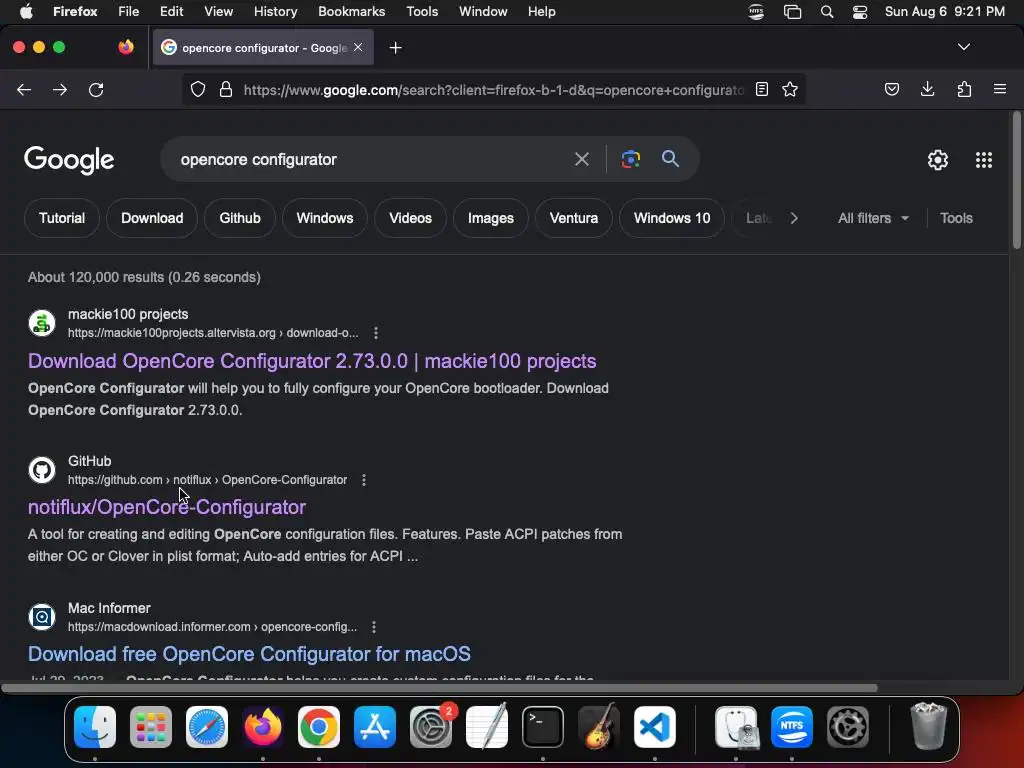Open the NTFS menu bar status icon
Screen dimensions: 1024x768
(x=756, y=12)
